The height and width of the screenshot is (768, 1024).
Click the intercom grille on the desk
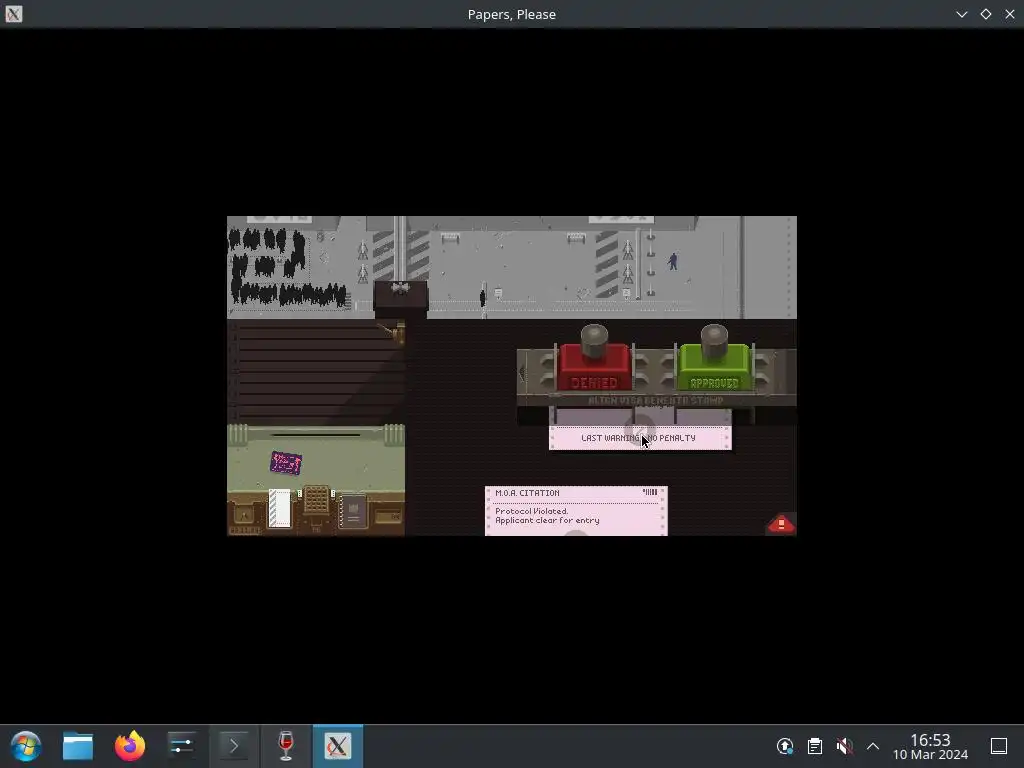316,500
